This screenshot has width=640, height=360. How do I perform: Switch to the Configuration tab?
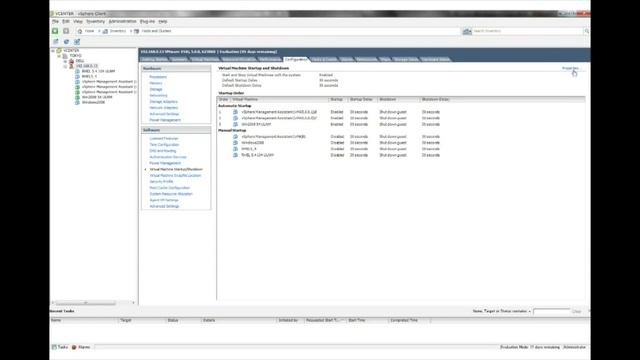(296, 59)
